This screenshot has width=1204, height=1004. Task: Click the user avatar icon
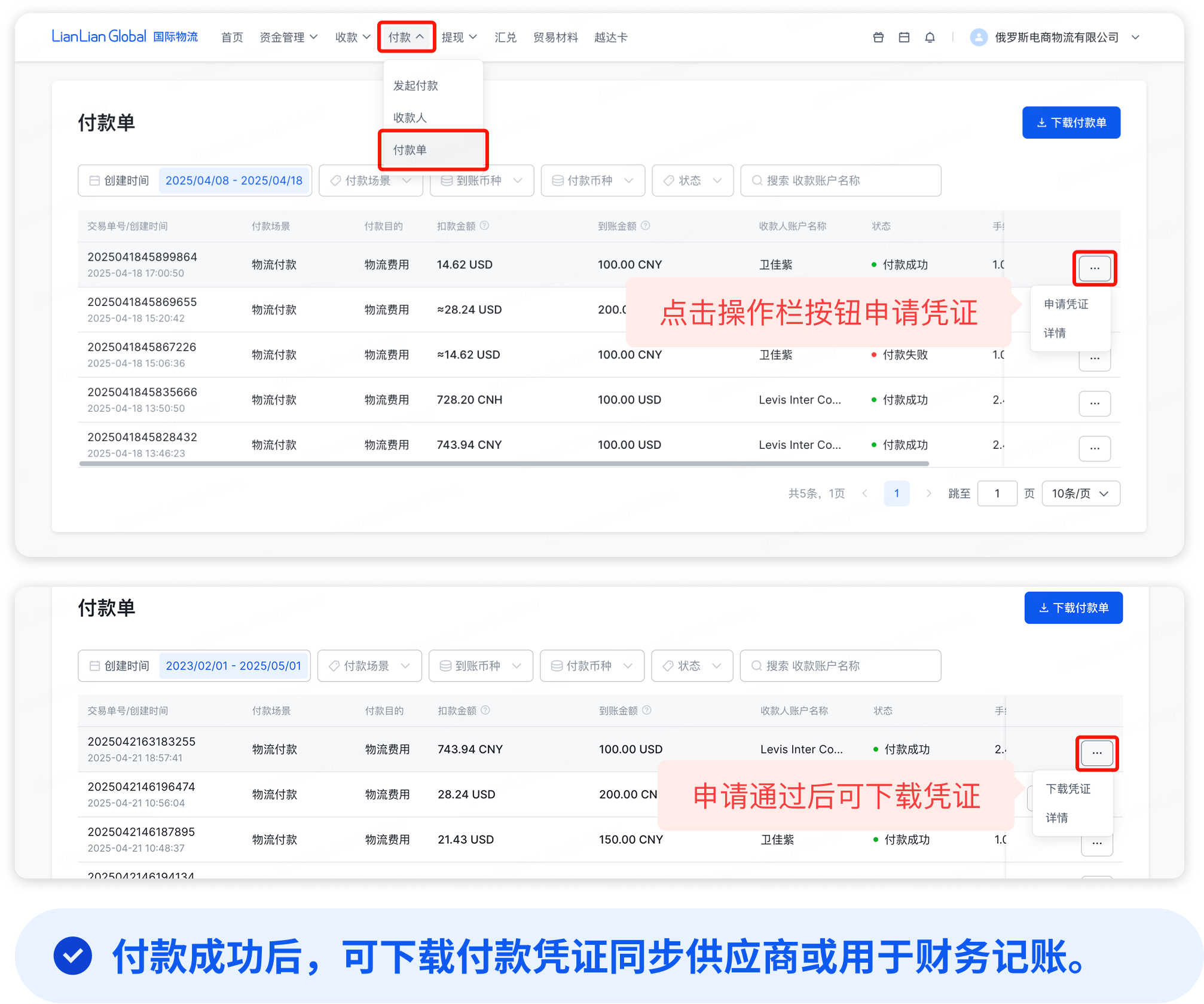point(979,37)
